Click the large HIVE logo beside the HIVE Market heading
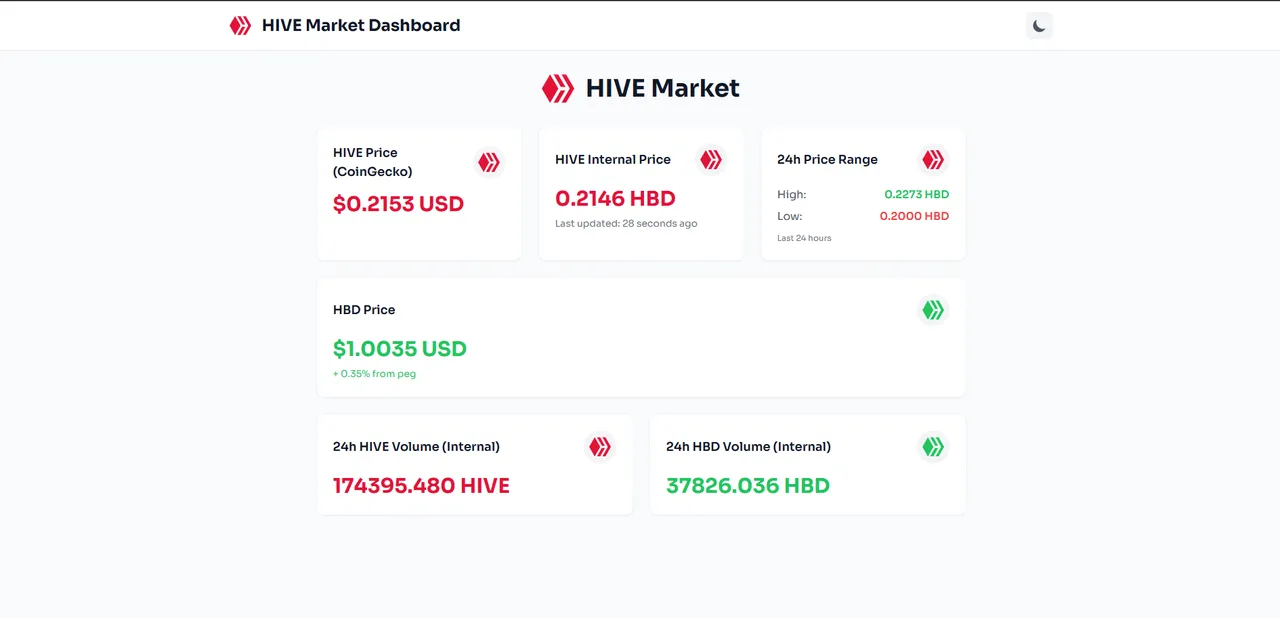This screenshot has height=618, width=1280. click(558, 88)
